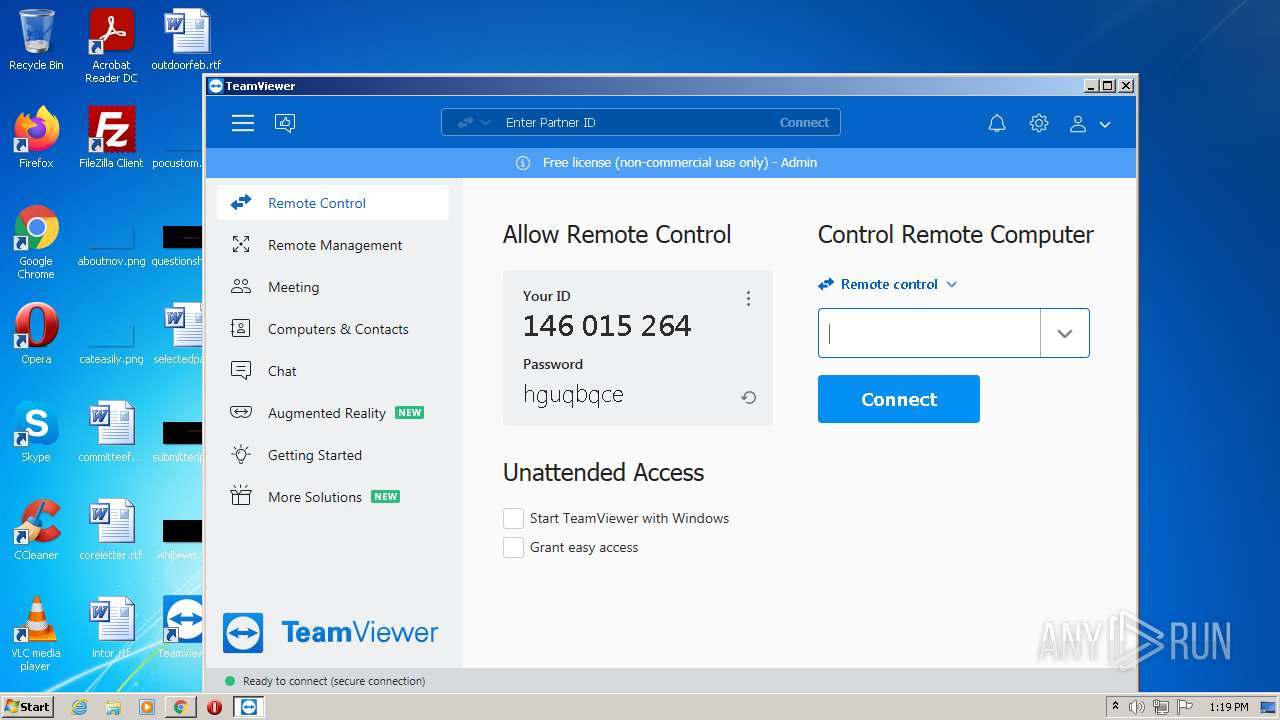Open the TeamViewer hamburger menu
Image resolution: width=1280 pixels, height=720 pixels.
click(x=243, y=123)
